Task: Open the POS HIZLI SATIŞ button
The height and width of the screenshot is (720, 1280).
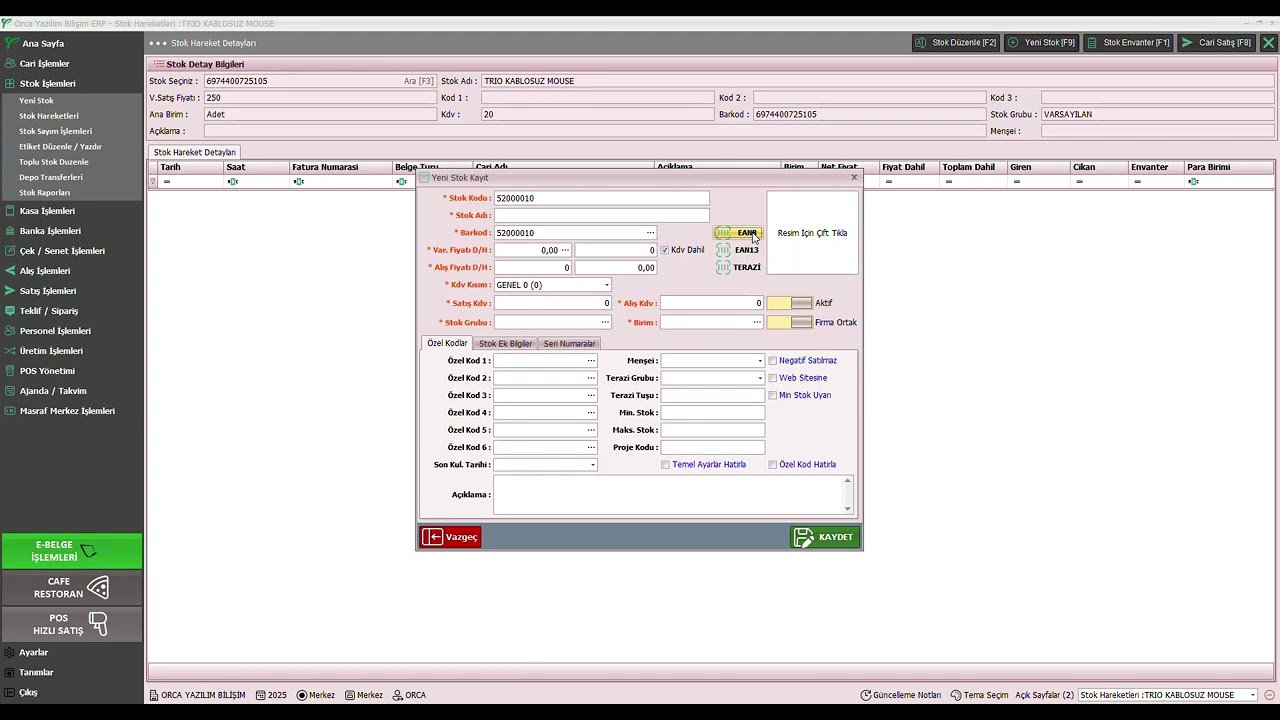Action: point(71,624)
